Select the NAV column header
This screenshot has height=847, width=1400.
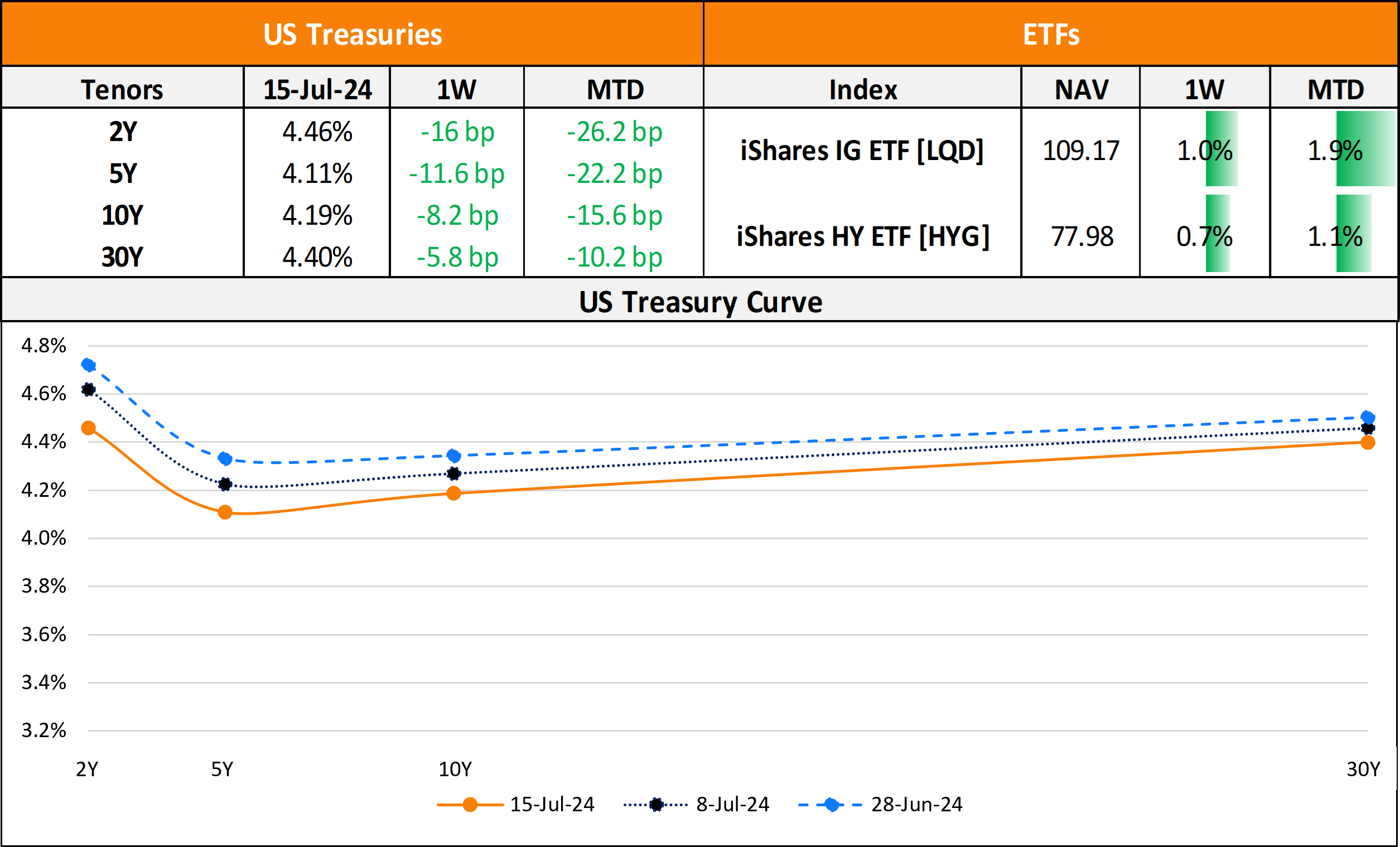(x=1082, y=89)
